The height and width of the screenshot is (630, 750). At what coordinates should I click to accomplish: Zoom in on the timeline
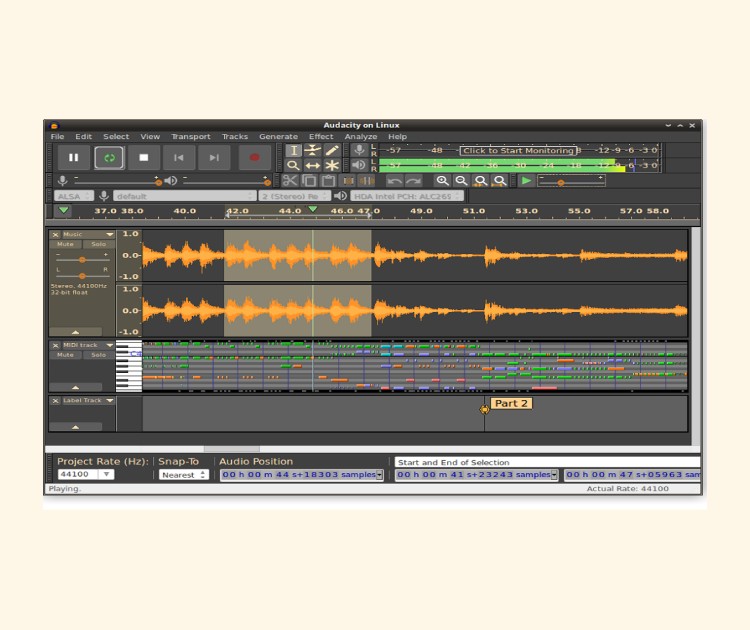pyautogui.click(x=442, y=181)
